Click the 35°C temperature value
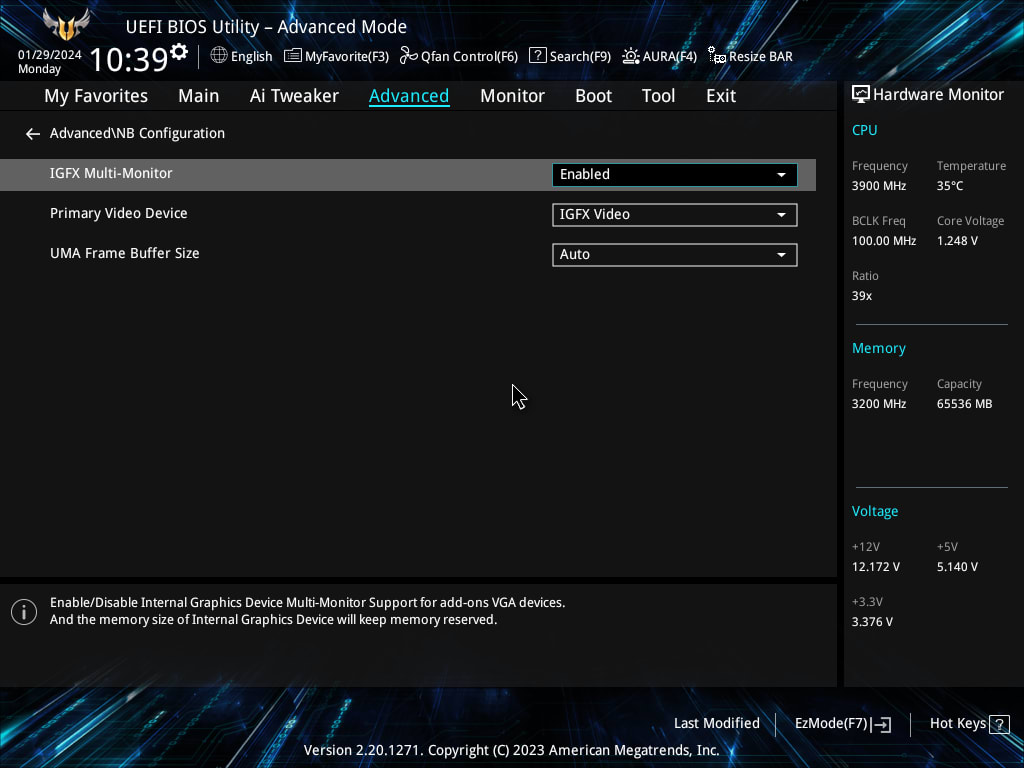Screen dimensions: 1024x768 click(950, 186)
